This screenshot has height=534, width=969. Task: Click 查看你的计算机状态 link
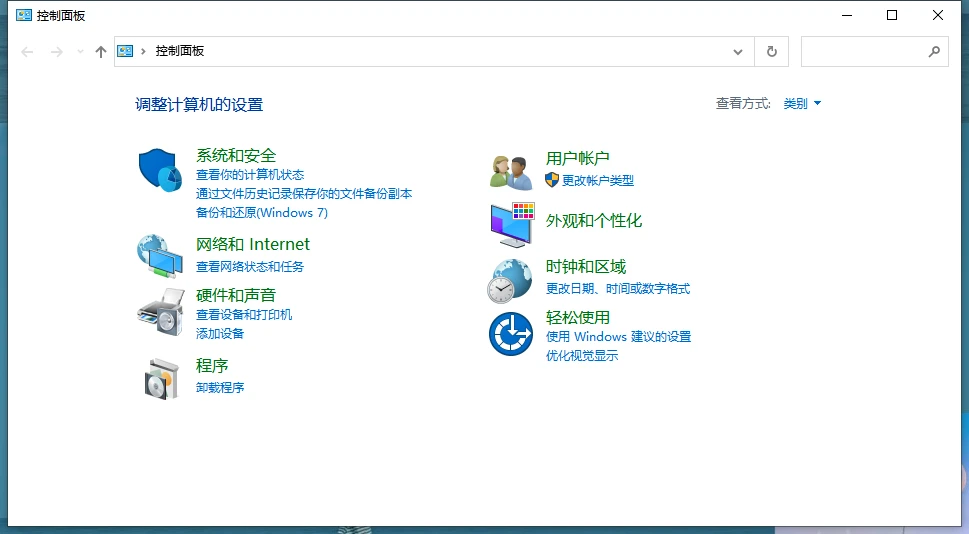click(250, 175)
